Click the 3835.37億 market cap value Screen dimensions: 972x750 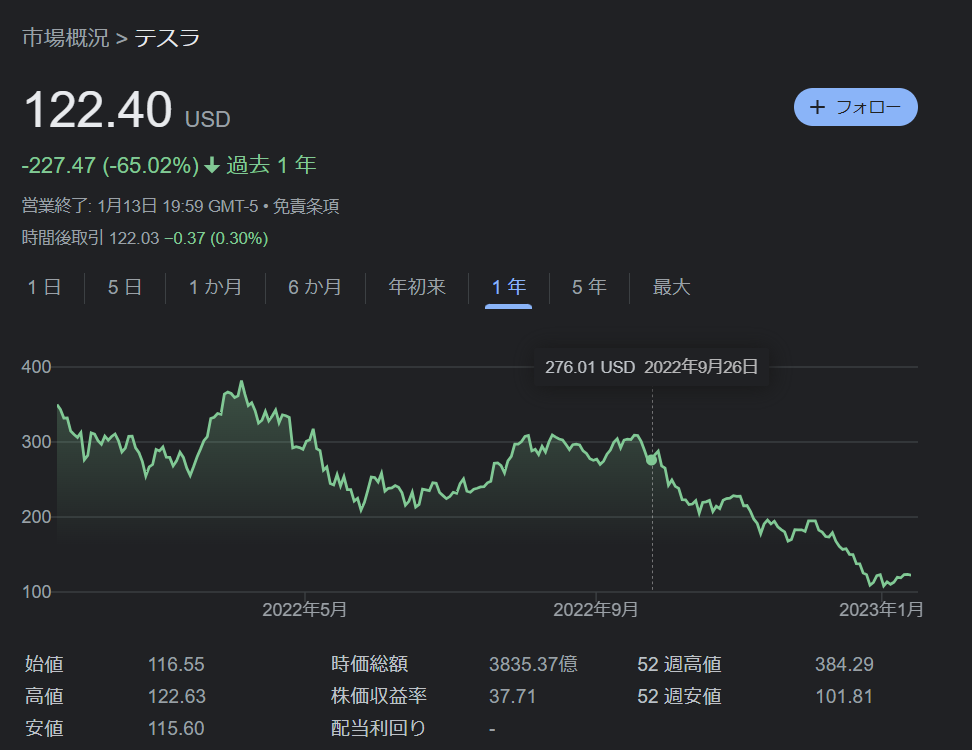click(533, 664)
